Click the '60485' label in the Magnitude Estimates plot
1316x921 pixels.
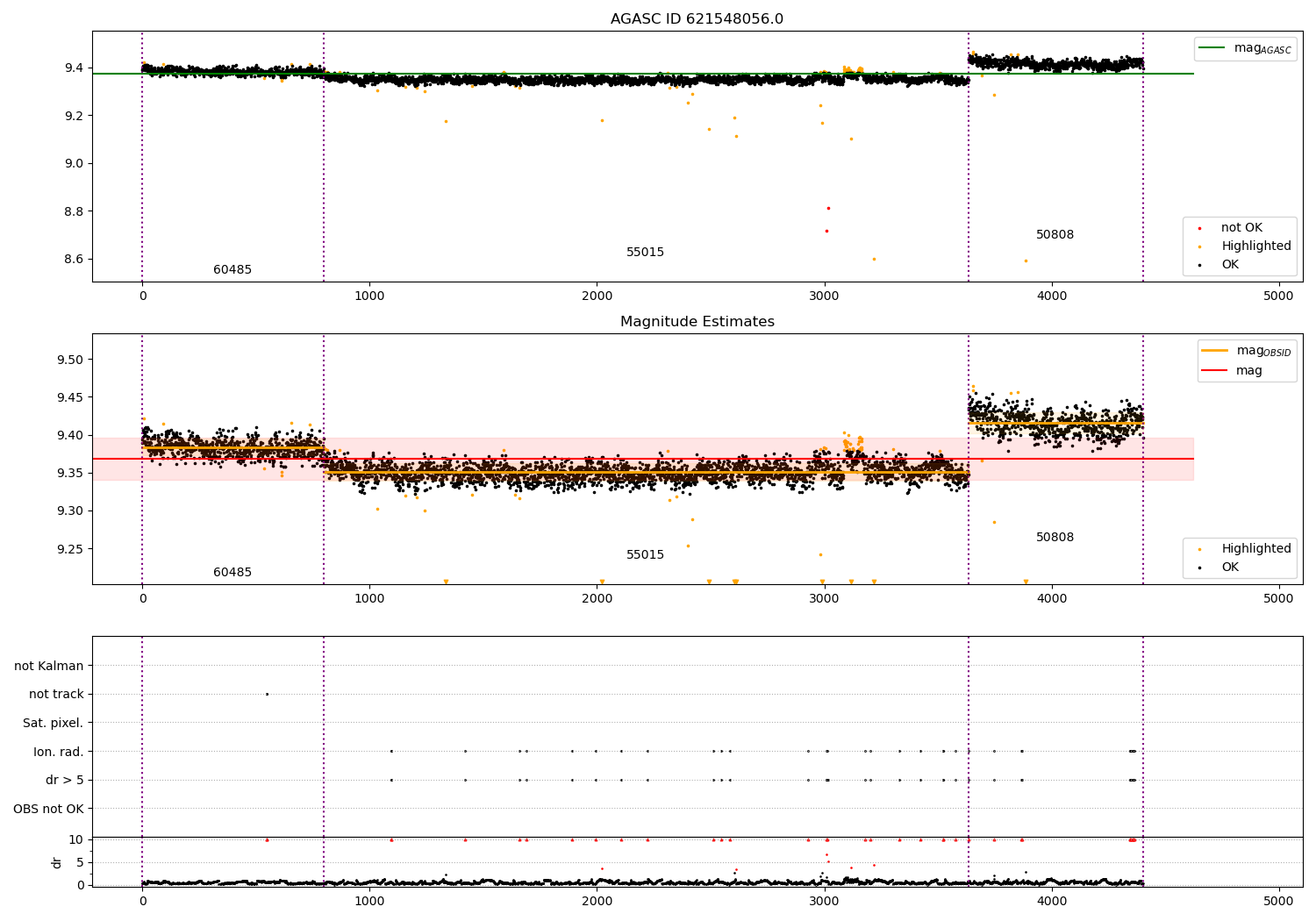click(x=232, y=573)
